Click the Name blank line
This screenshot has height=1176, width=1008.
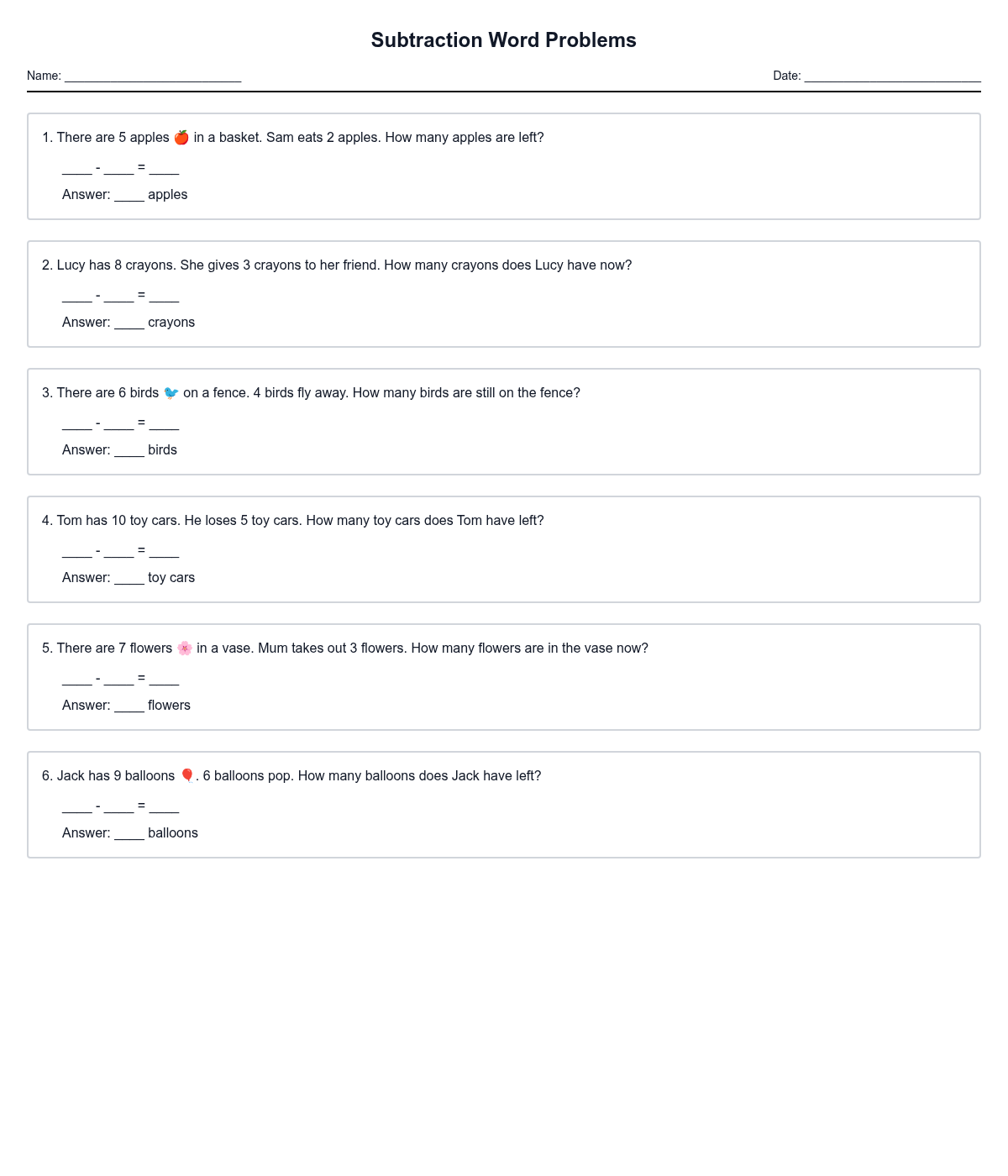[153, 76]
